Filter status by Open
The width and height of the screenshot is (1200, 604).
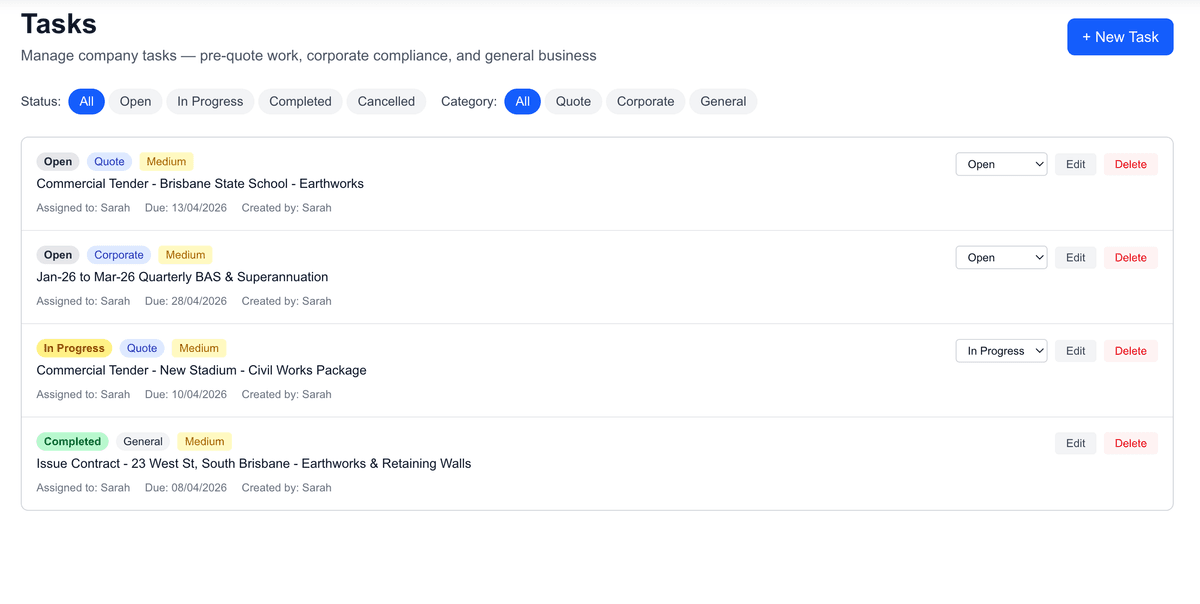(x=135, y=101)
